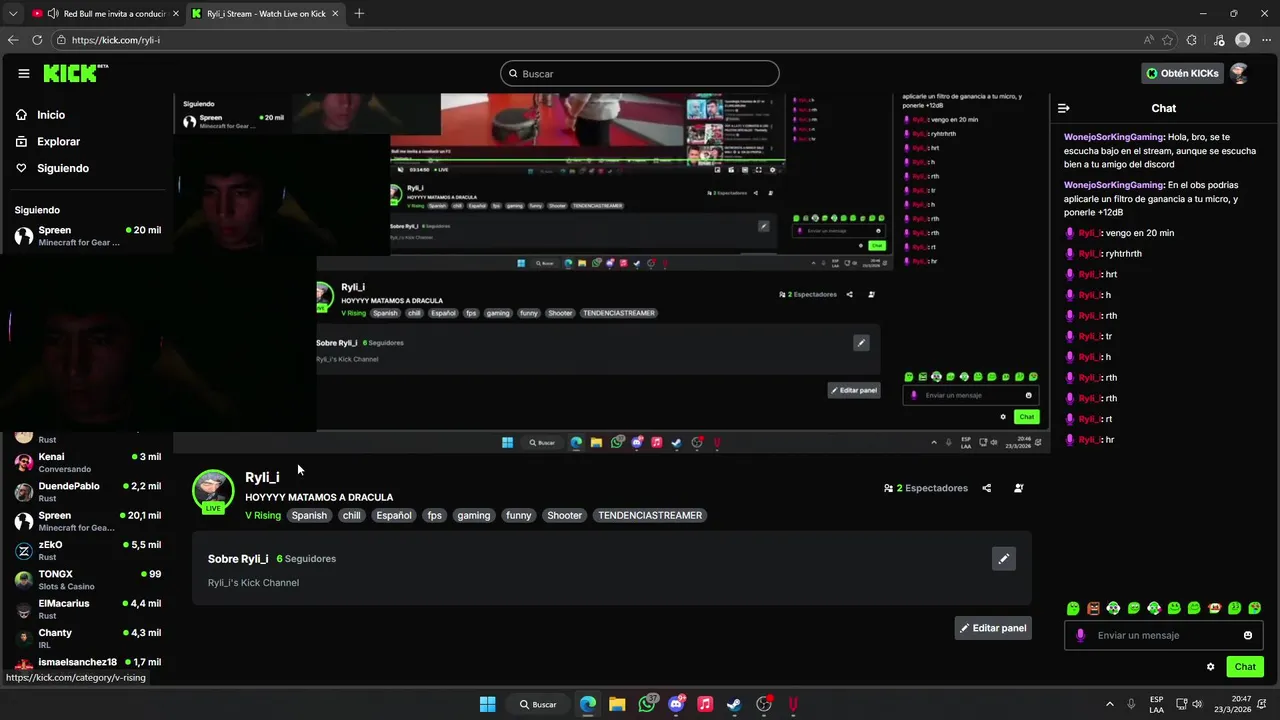Open a new browser tab

pyautogui.click(x=359, y=14)
